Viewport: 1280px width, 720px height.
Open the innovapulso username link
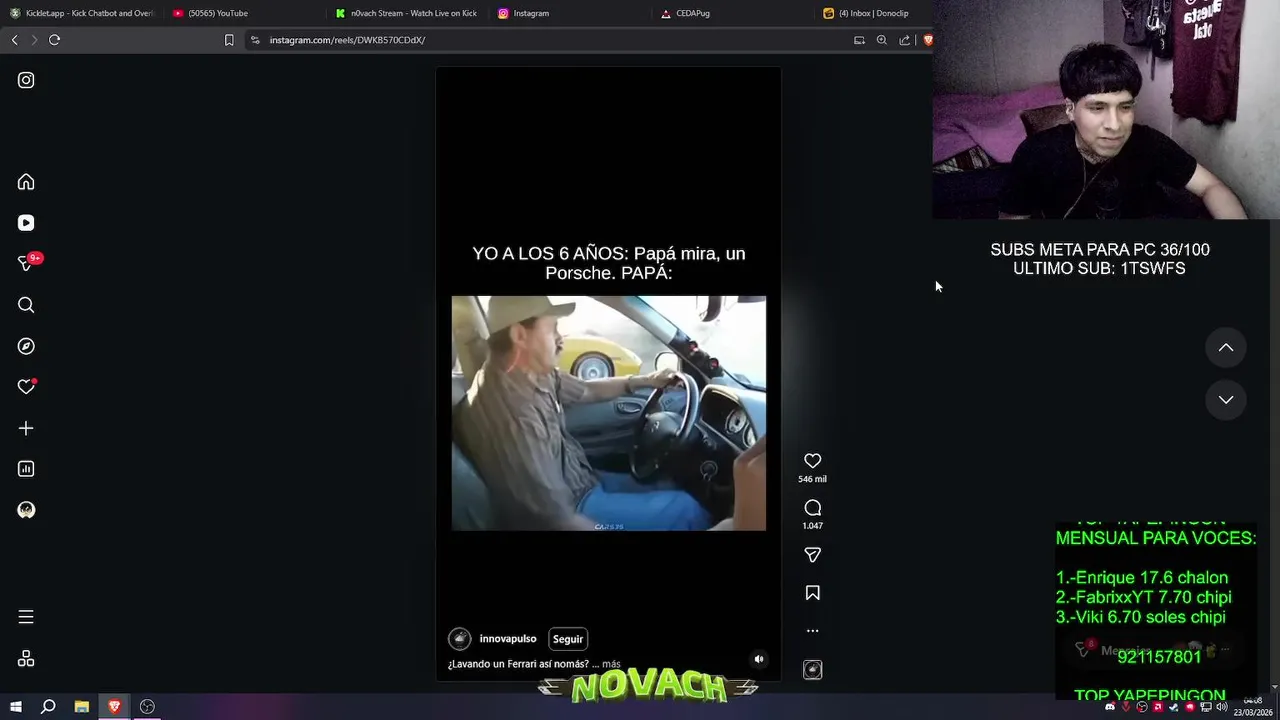click(x=508, y=639)
